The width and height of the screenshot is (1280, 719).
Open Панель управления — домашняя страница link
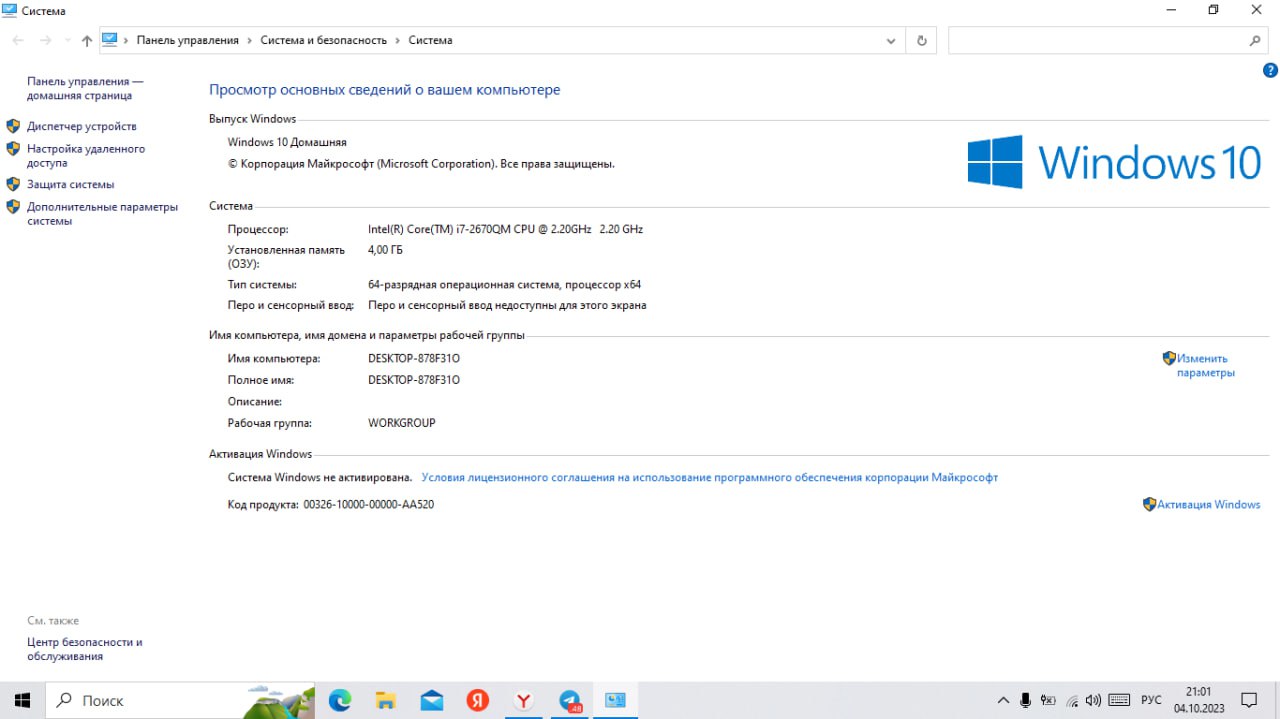tap(85, 88)
